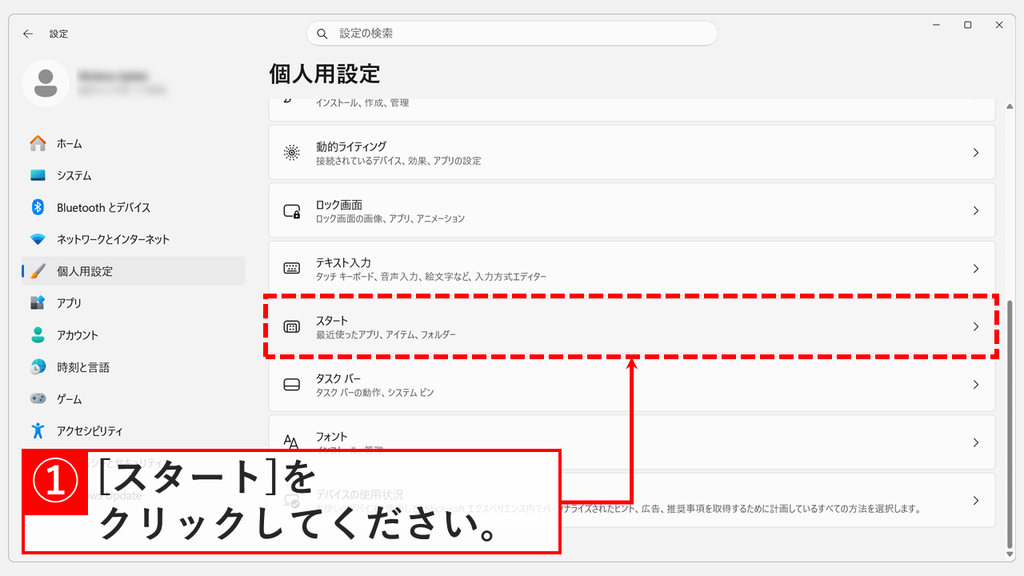Click the vertical scrollbar thumb
Viewport: 1024px width, 576px height.
coord(1010,423)
